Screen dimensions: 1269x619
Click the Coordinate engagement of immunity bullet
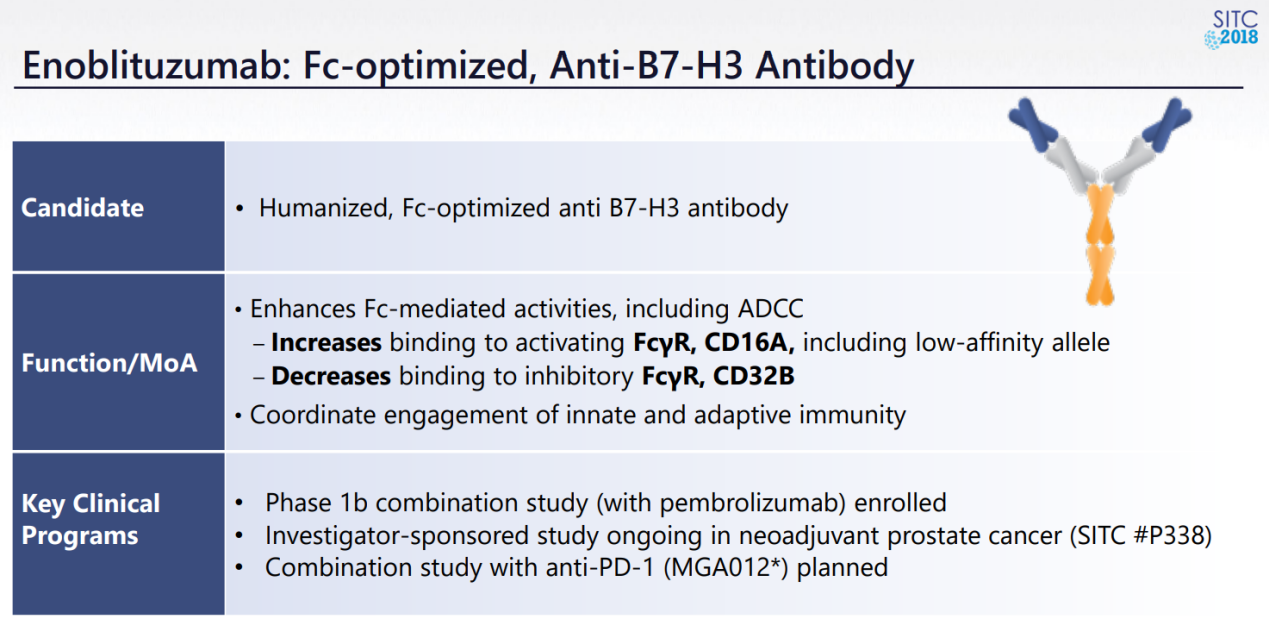570,414
